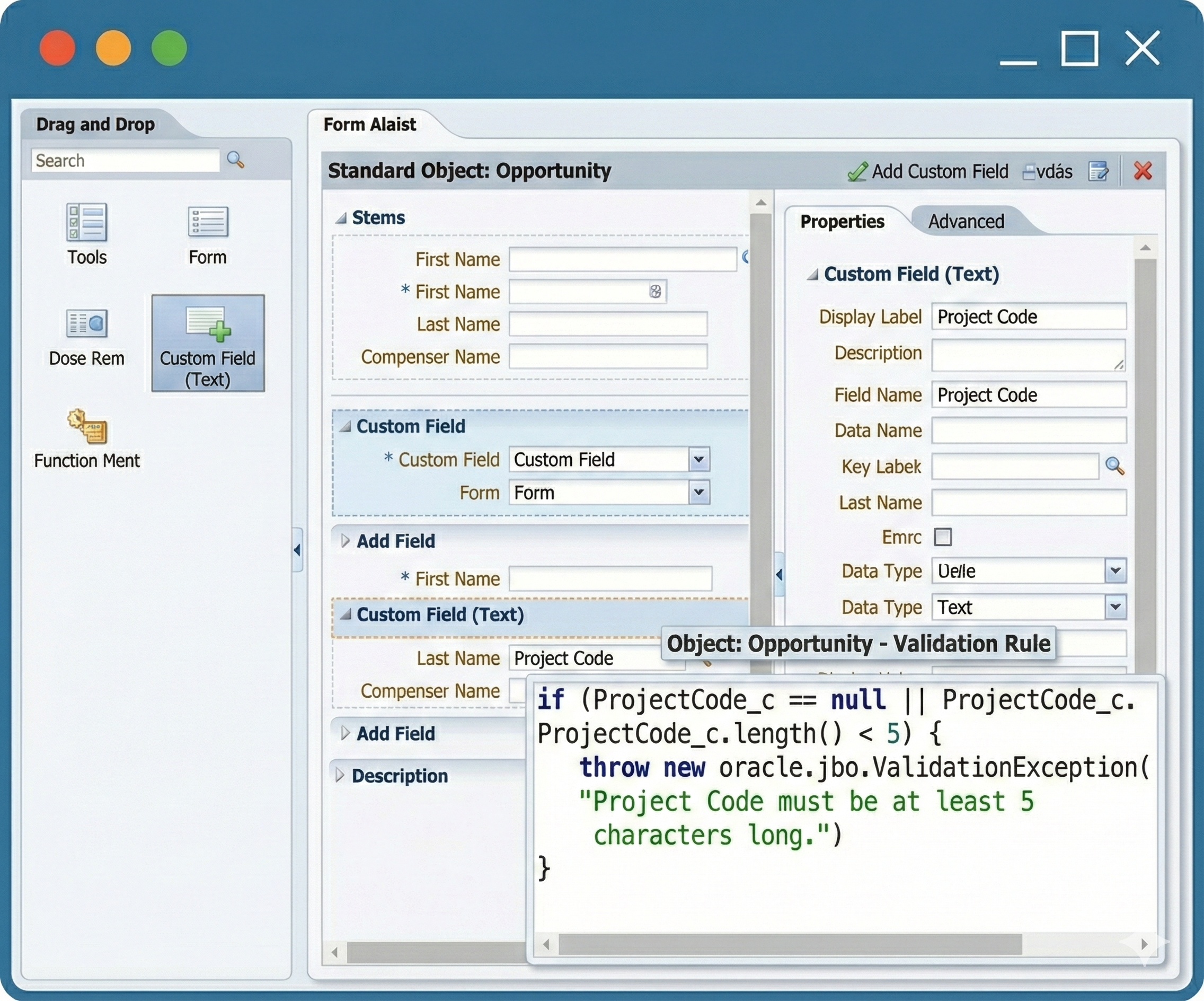Toggle the Emrc checkbox
Screen dimensions: 1204x1001
[941, 537]
